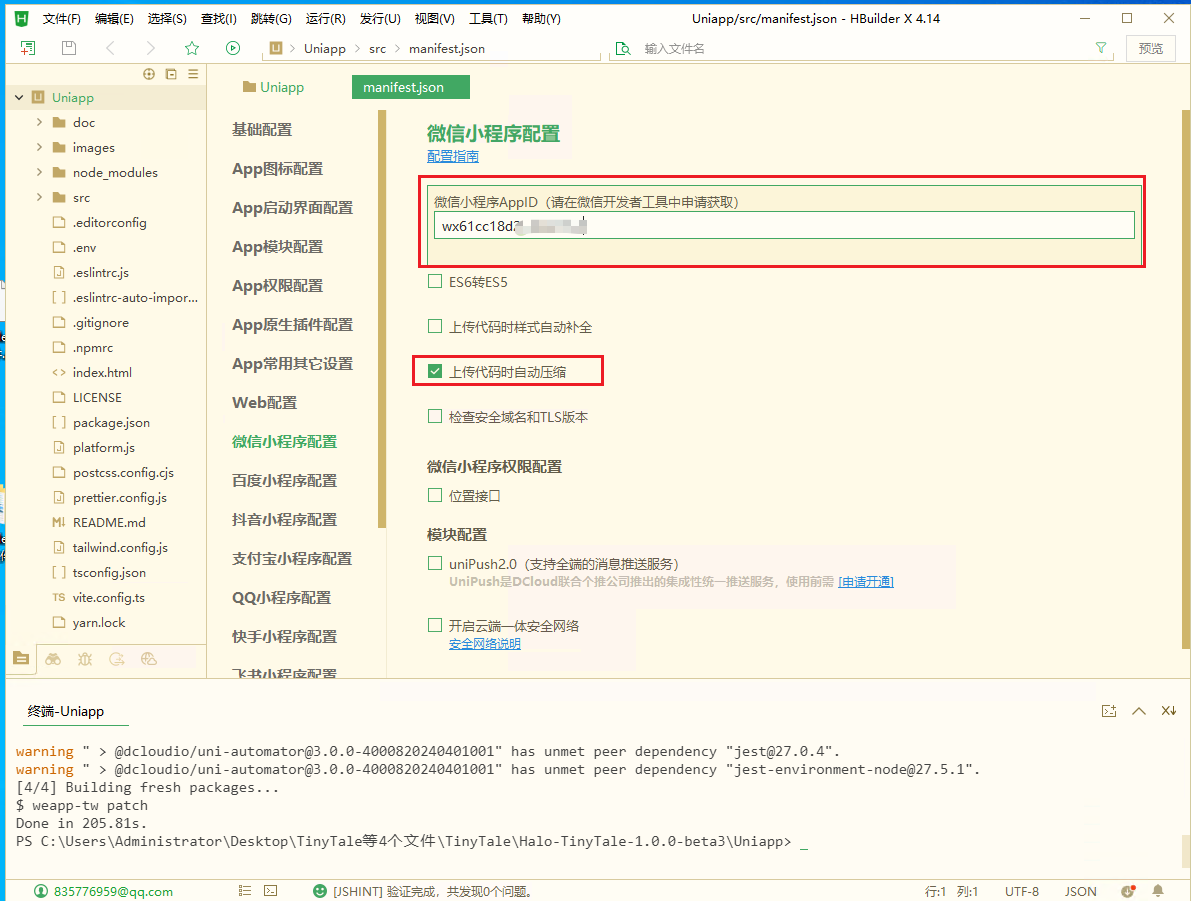Click the smiley face JSHINT status icon
1191x901 pixels.
click(x=320, y=891)
